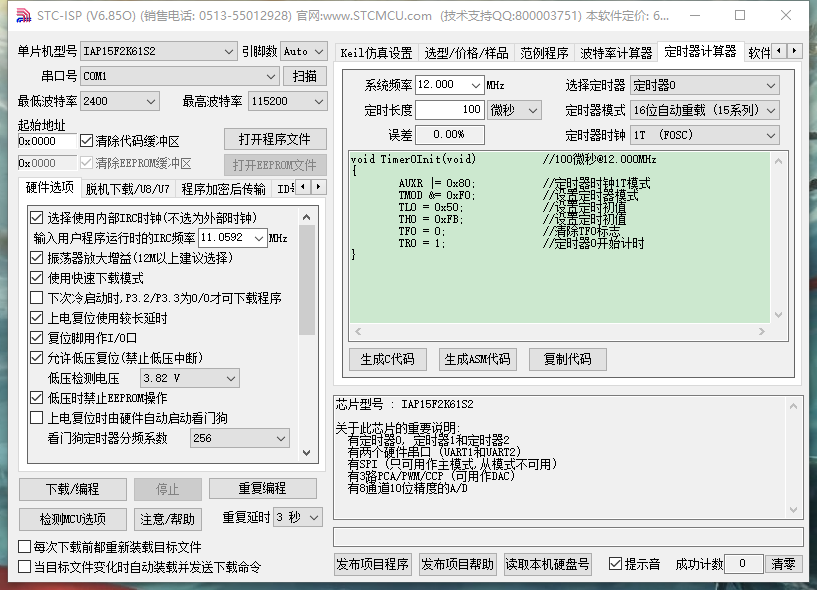Toggle 复位脚用作I/O口 checkbox

click(x=36, y=338)
